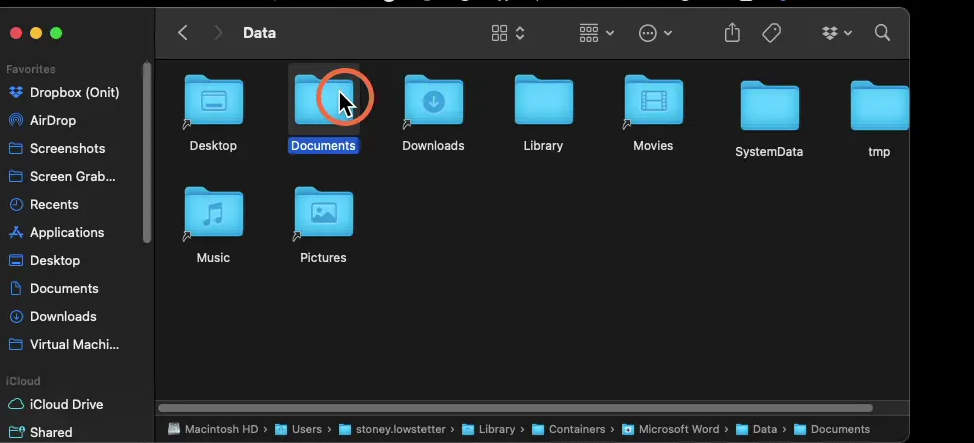Select the SystemData folder icon
This screenshot has height=443, width=974.
pos(769,106)
